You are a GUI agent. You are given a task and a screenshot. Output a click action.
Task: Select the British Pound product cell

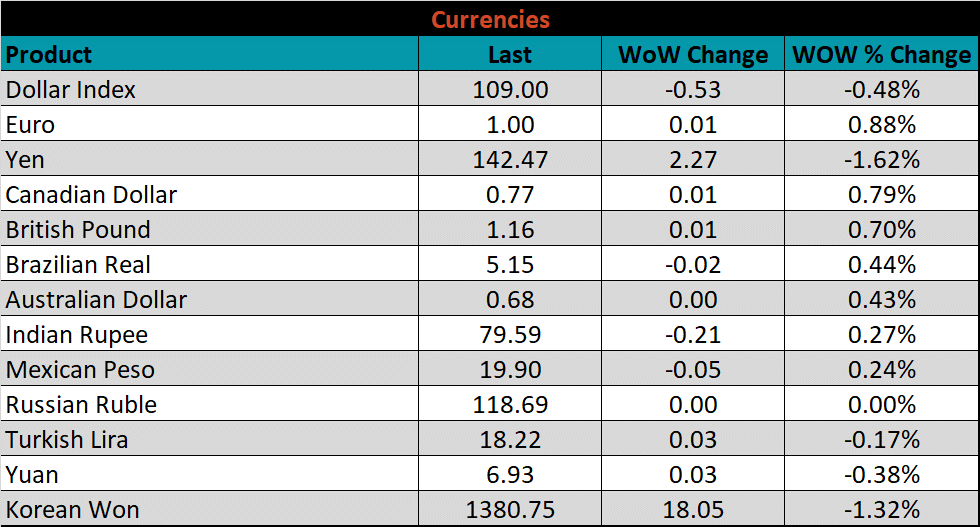[78, 230]
